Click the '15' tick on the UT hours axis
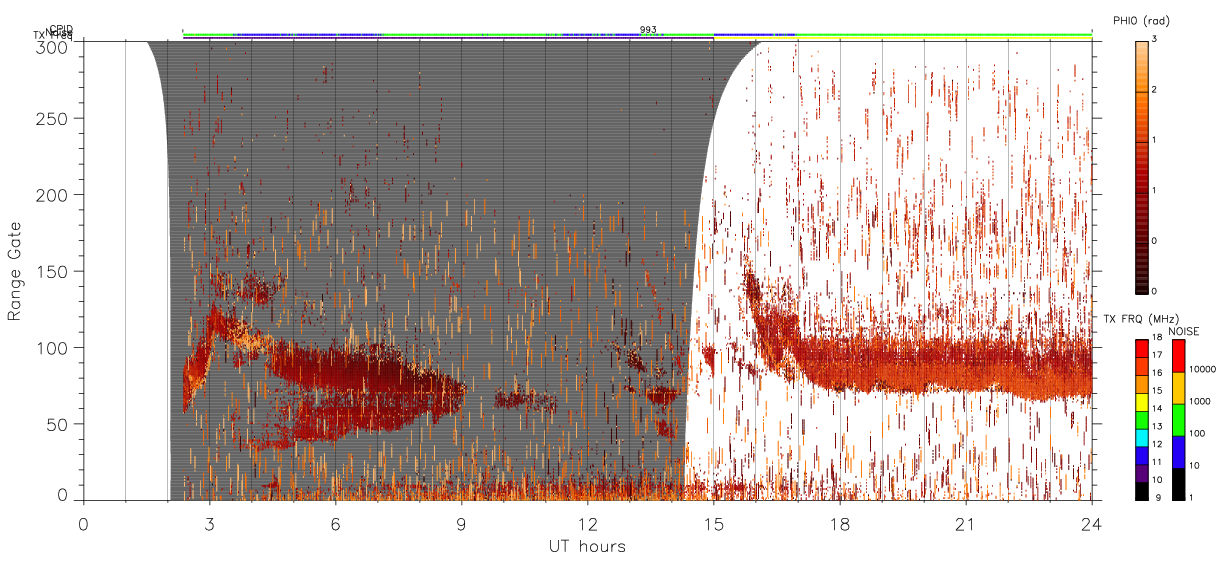This screenshot has width=1228, height=567. pos(713,525)
